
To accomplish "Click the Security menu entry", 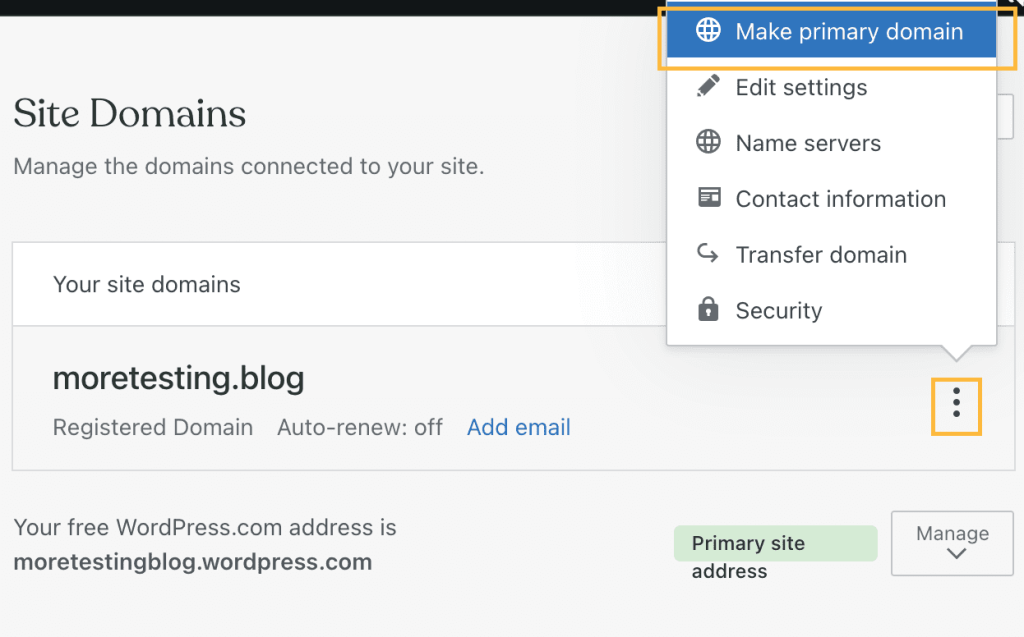I will pos(779,310).
